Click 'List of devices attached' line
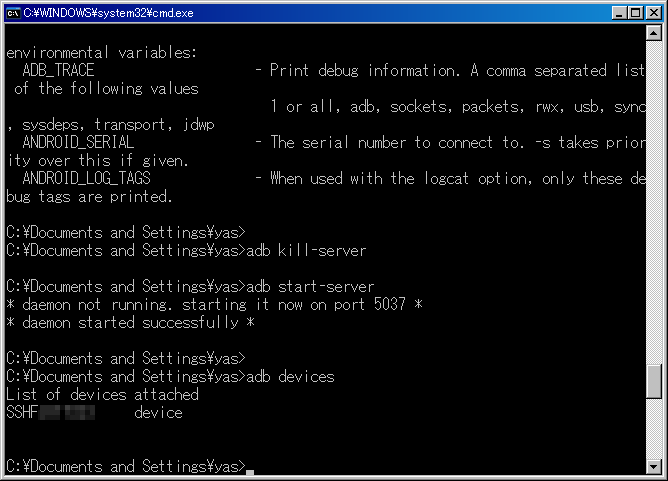Viewport: 668px width, 481px height. click(x=103, y=395)
